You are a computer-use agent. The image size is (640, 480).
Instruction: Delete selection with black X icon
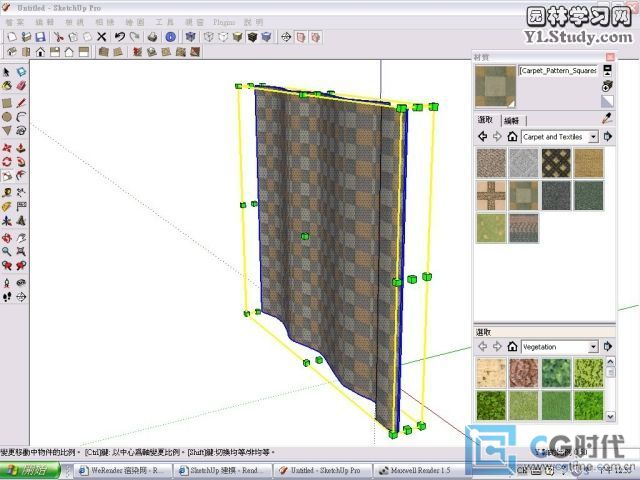[x=102, y=37]
